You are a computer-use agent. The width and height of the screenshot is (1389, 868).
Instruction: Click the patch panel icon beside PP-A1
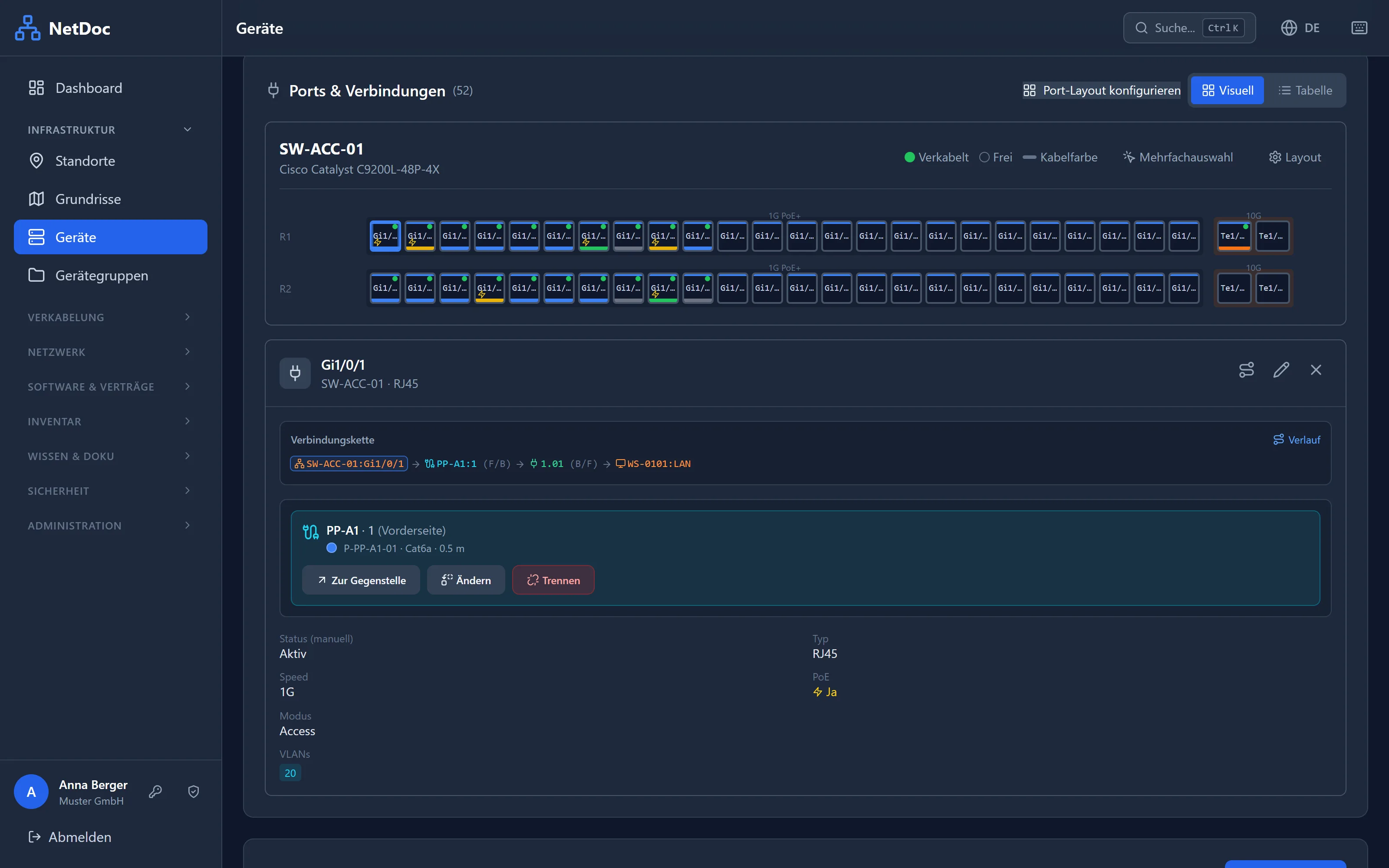pyautogui.click(x=310, y=532)
